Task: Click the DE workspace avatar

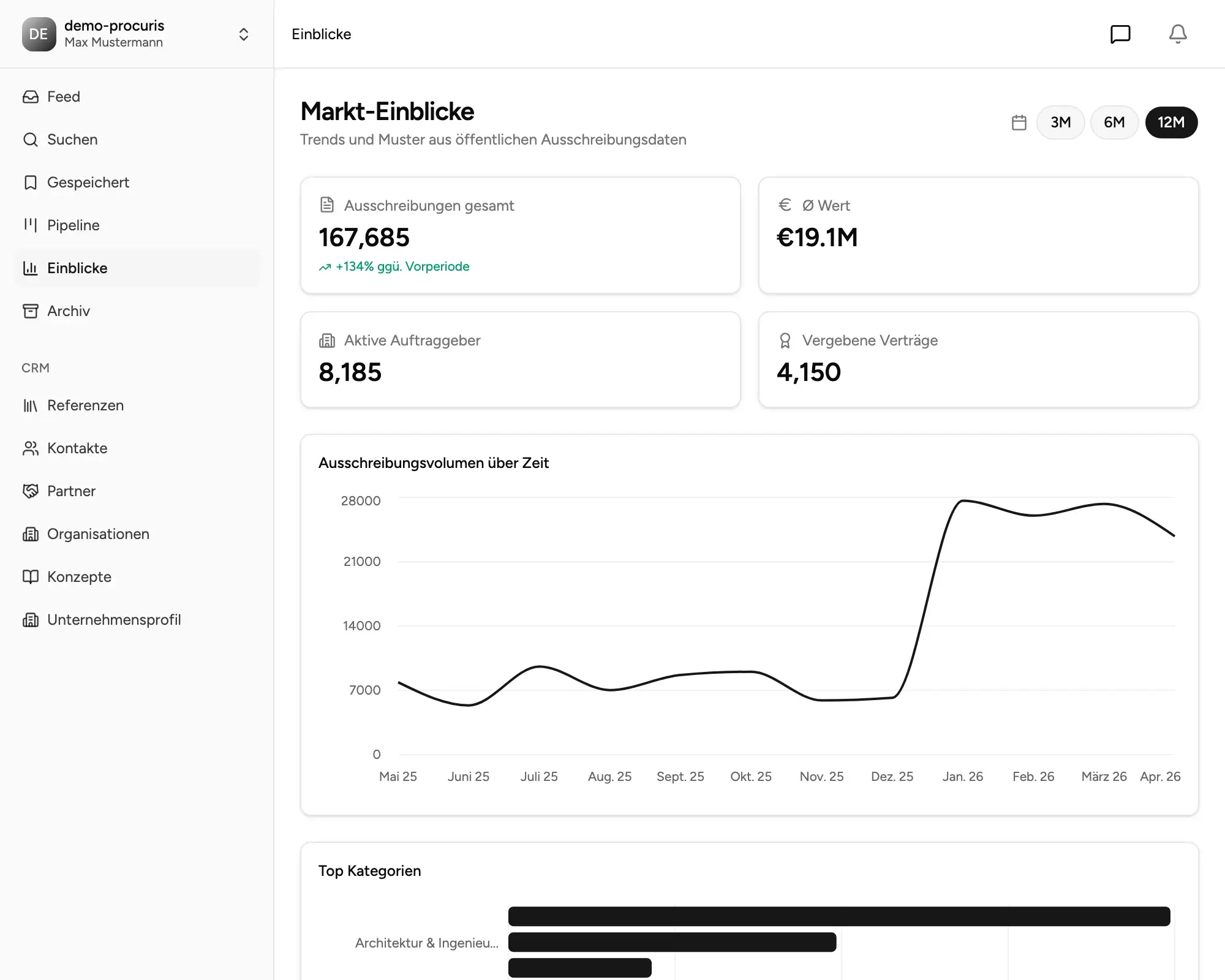Action: (39, 34)
